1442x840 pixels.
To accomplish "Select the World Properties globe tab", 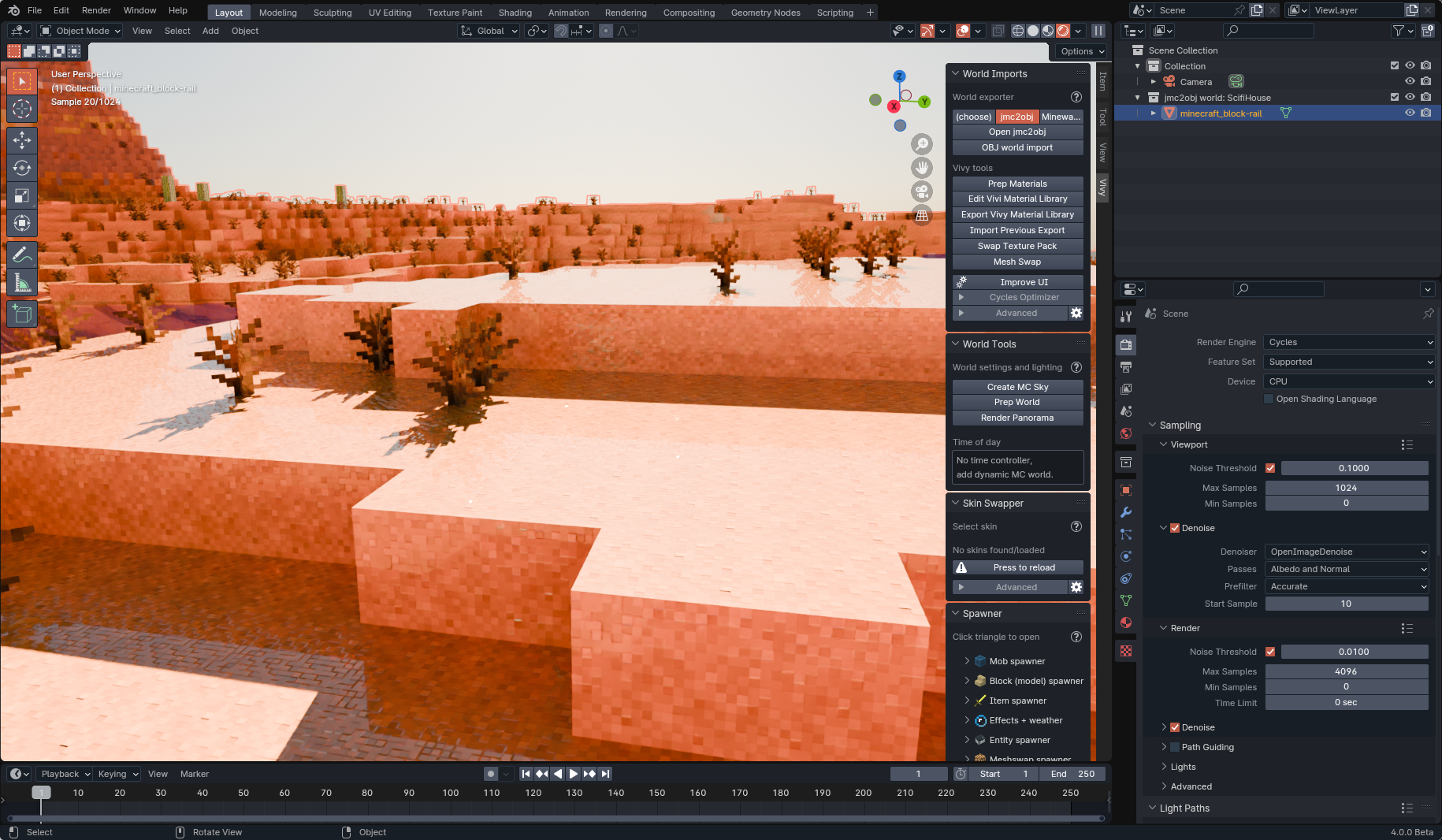I will [1126, 433].
